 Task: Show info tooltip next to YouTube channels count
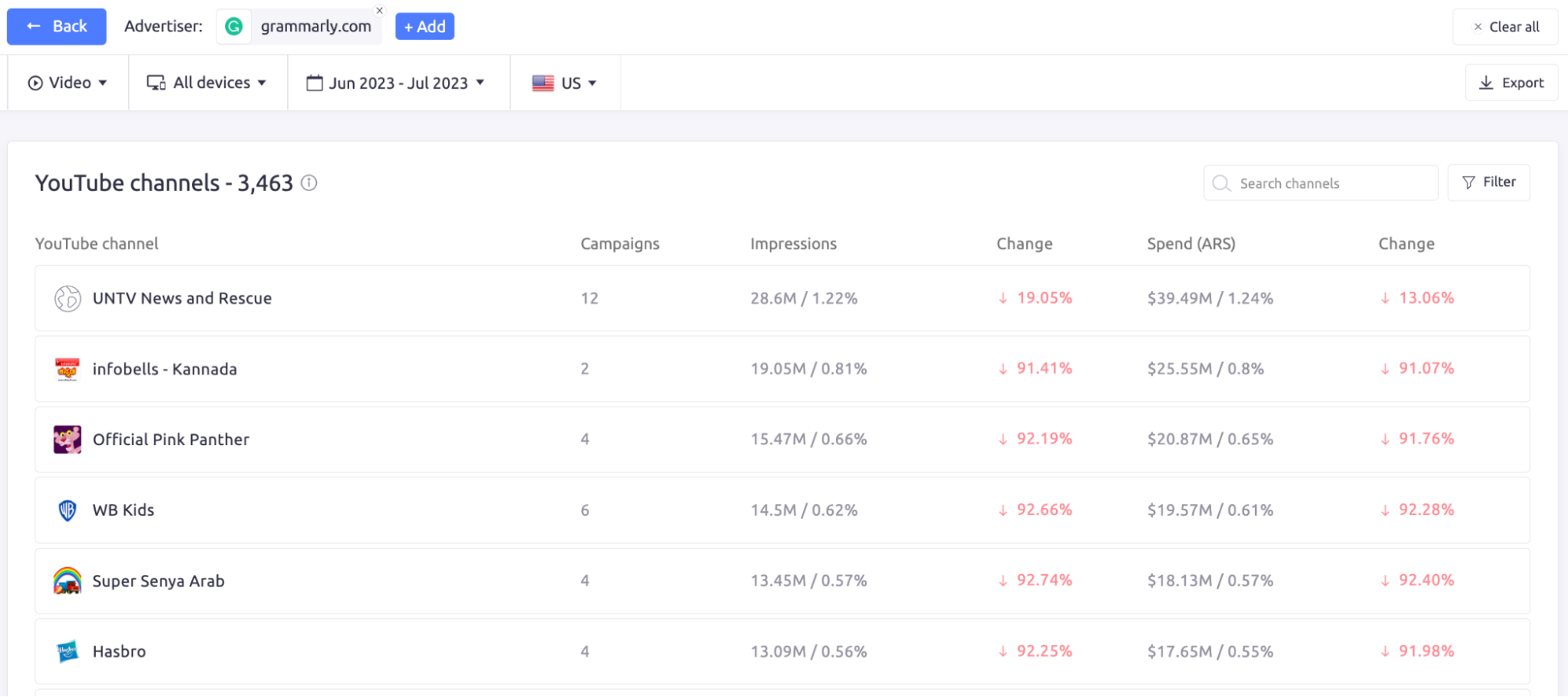pos(309,183)
